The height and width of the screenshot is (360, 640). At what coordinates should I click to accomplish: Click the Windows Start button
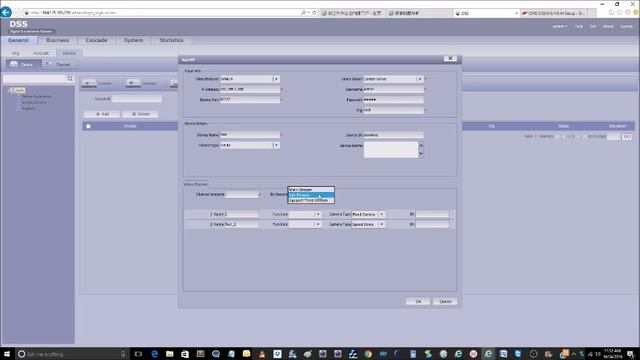click(x=7, y=354)
